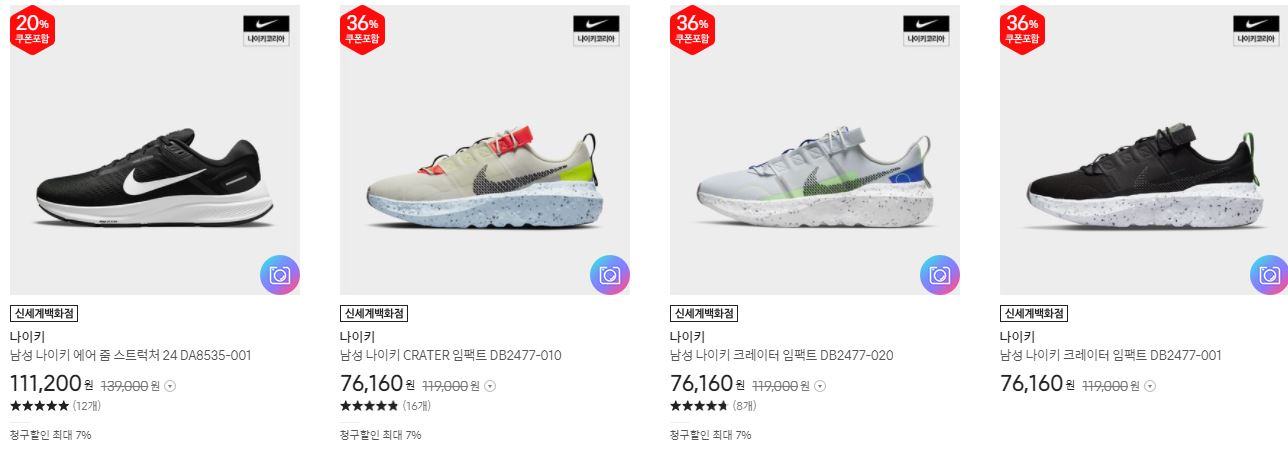Click Nike Korea logo on third product
This screenshot has width=1288, height=464.
point(926,29)
